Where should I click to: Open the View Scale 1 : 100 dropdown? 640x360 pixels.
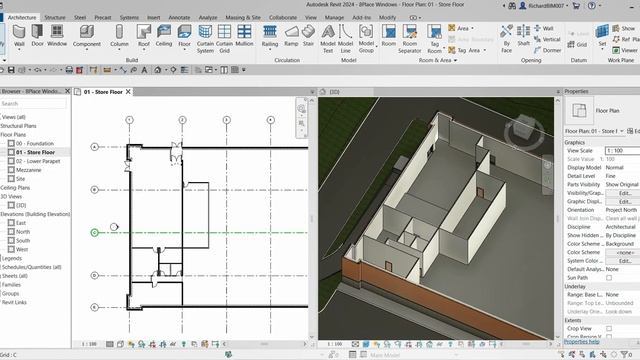622,151
